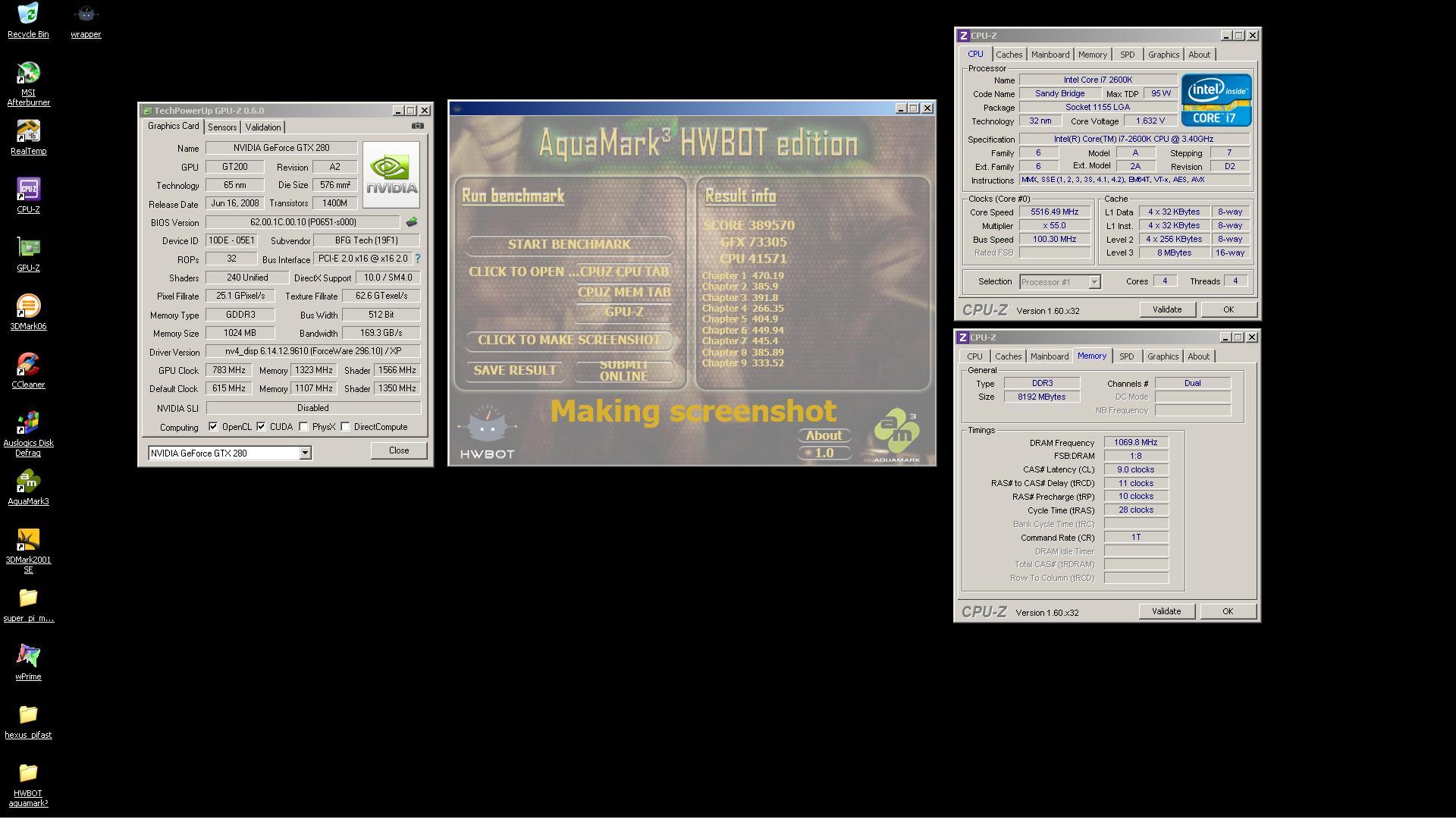The width and height of the screenshot is (1456, 819).
Task: Click the AquaMark am3 logo
Action: click(x=897, y=435)
